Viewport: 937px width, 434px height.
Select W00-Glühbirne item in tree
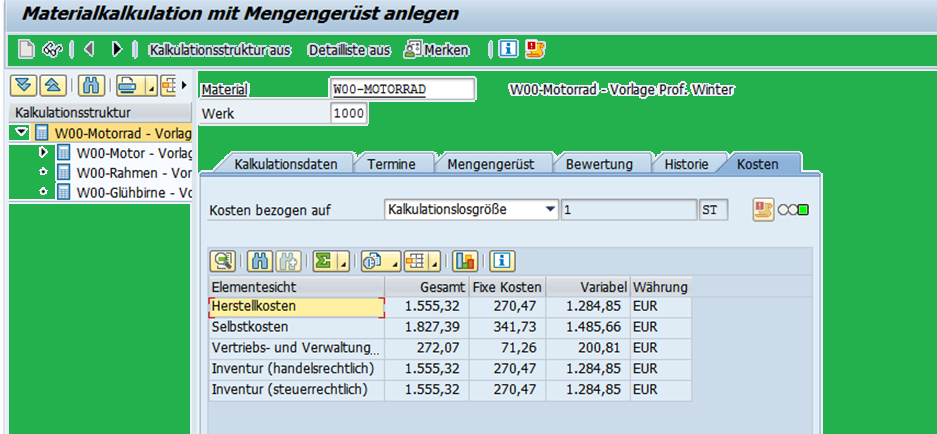133,192
